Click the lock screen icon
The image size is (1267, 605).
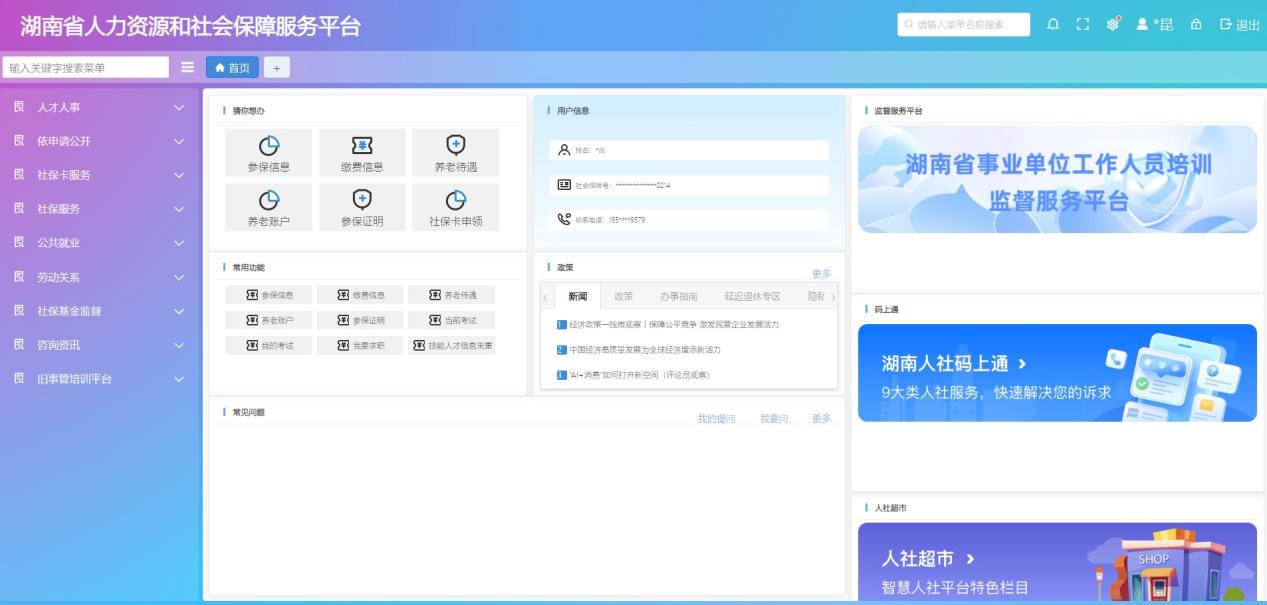(1195, 25)
